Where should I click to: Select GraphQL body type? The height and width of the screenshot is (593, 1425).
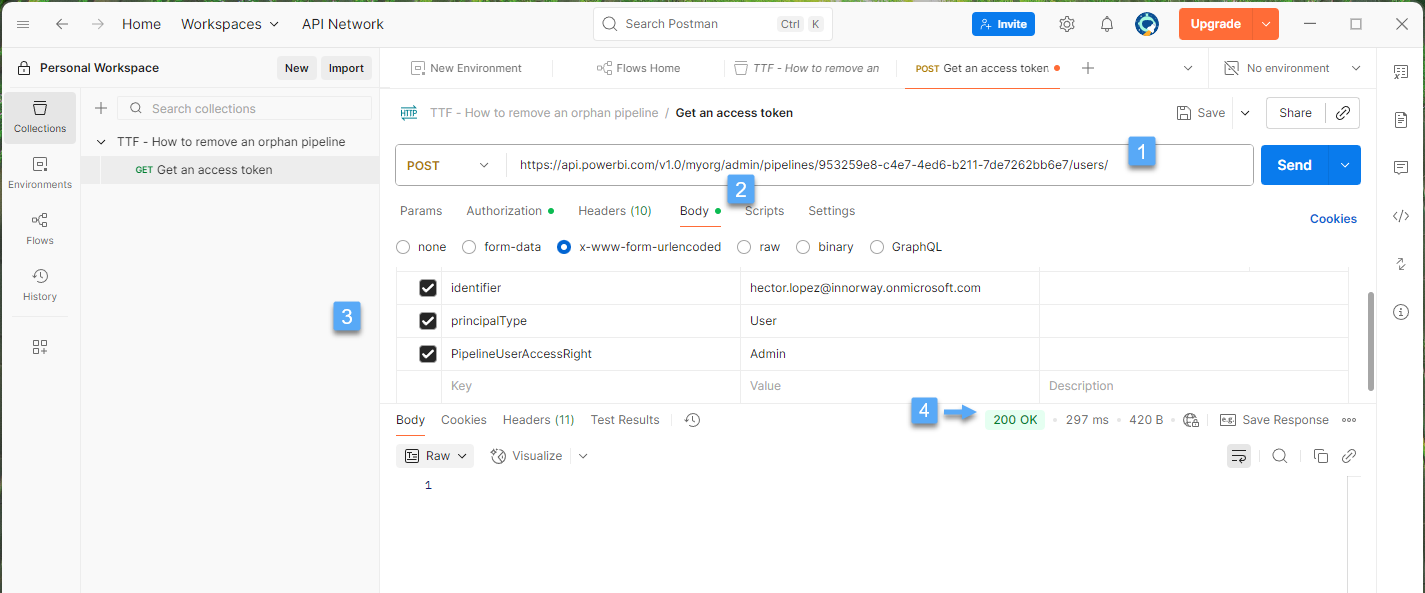pos(877,247)
